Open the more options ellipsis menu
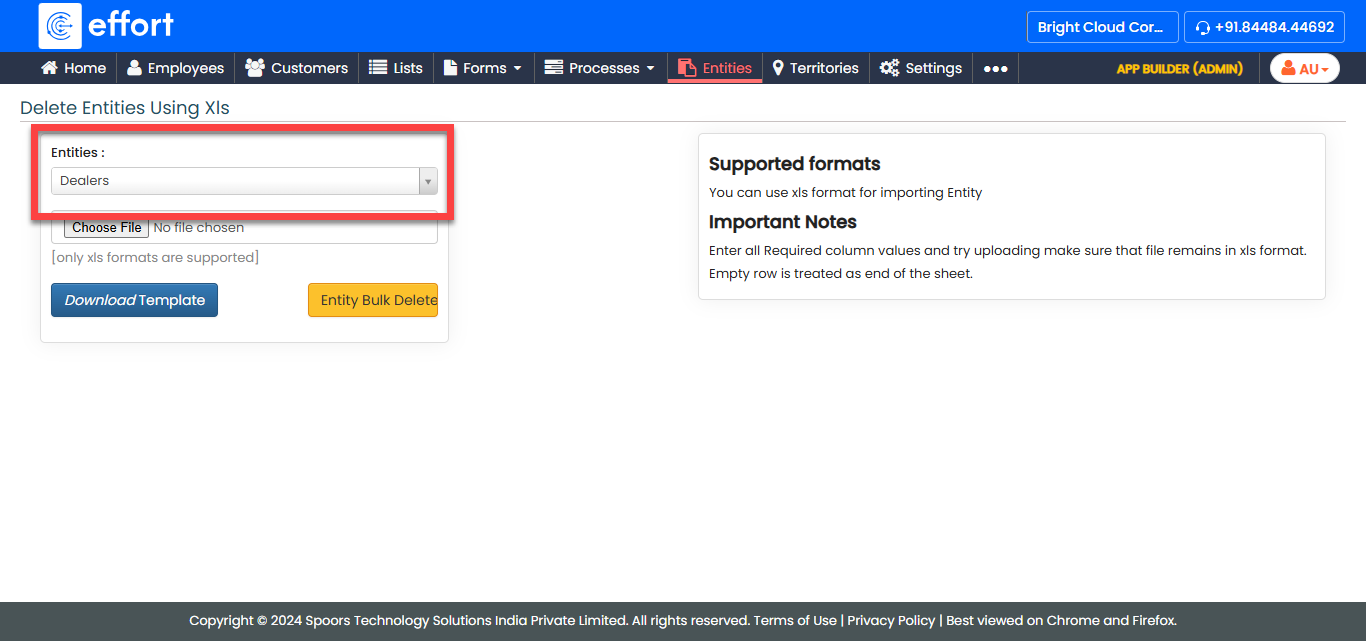The height and width of the screenshot is (641, 1366). click(995, 69)
